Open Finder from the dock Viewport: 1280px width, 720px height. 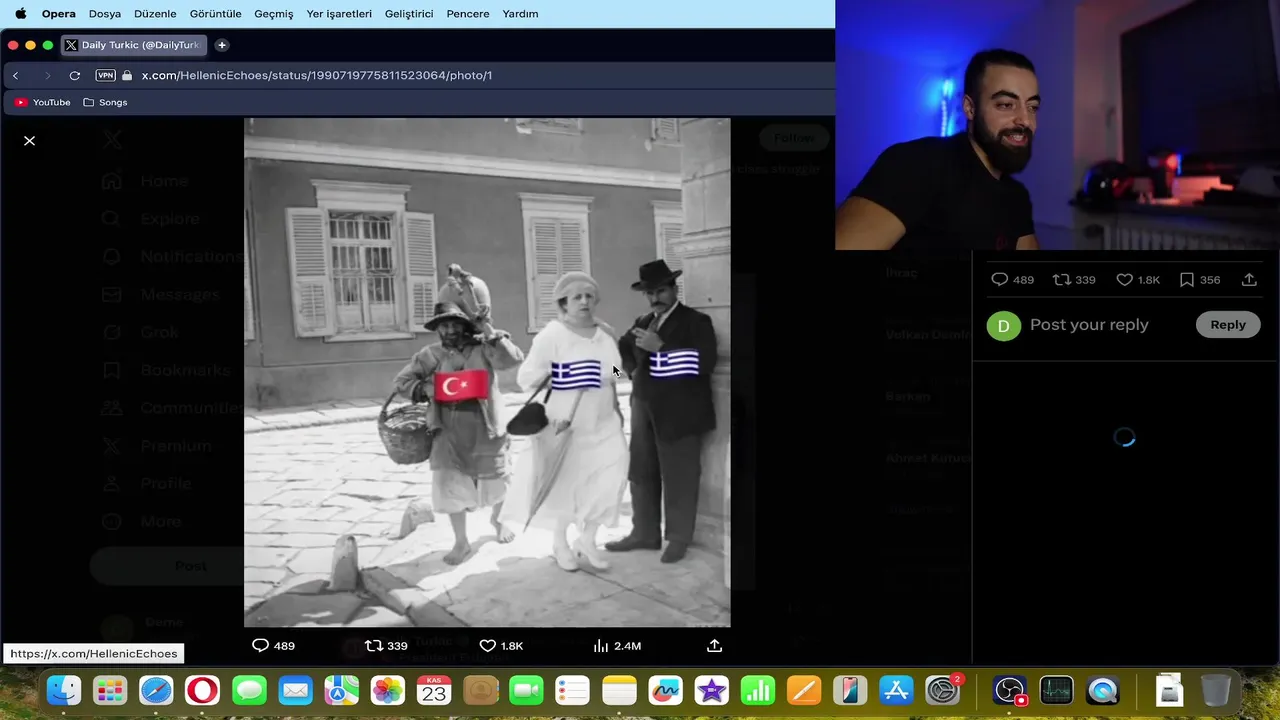click(x=64, y=690)
